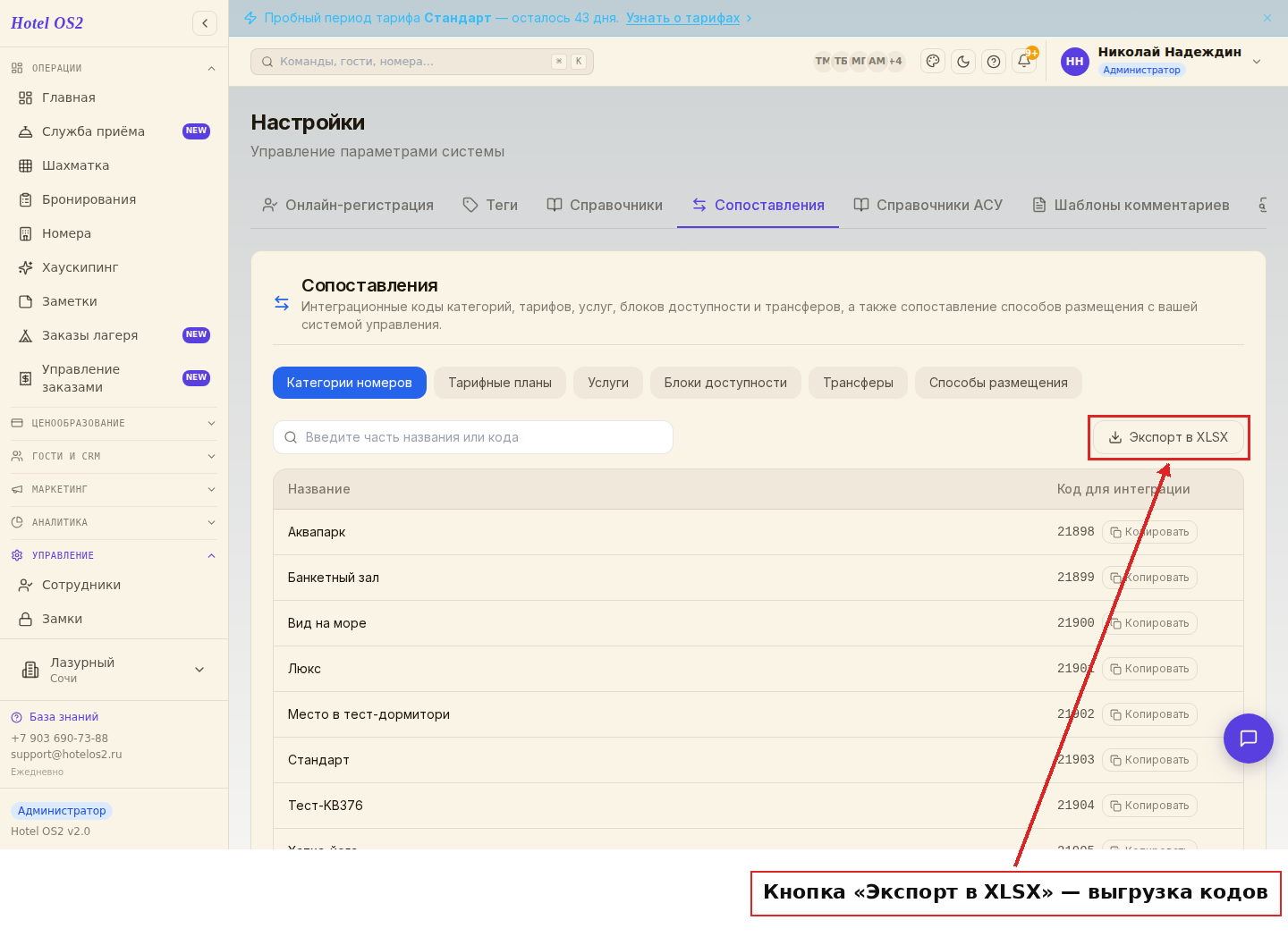
Task: Select the Блоки доступности filter
Action: [x=725, y=383]
